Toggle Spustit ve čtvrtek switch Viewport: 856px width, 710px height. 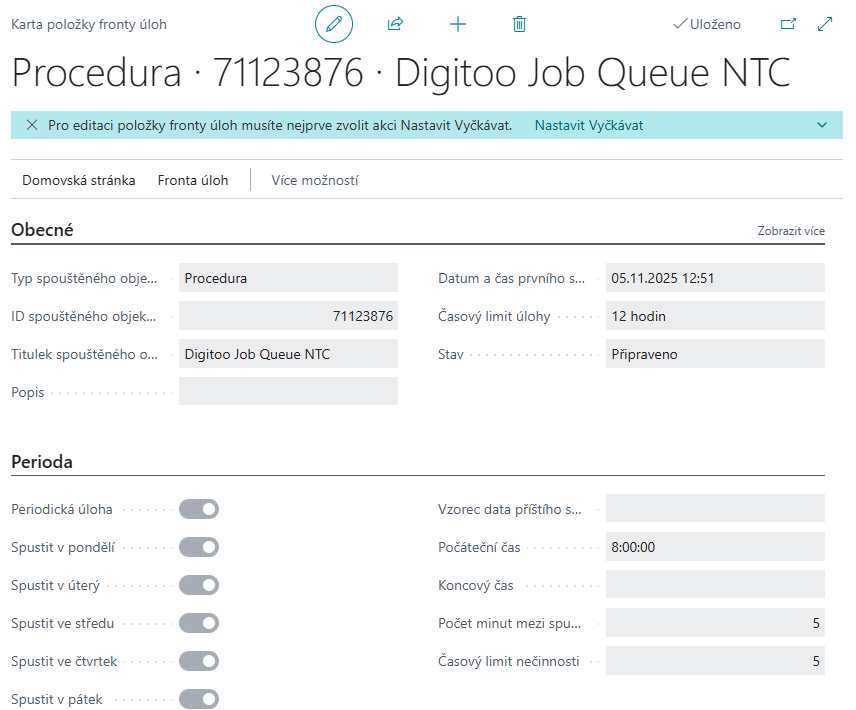199,661
